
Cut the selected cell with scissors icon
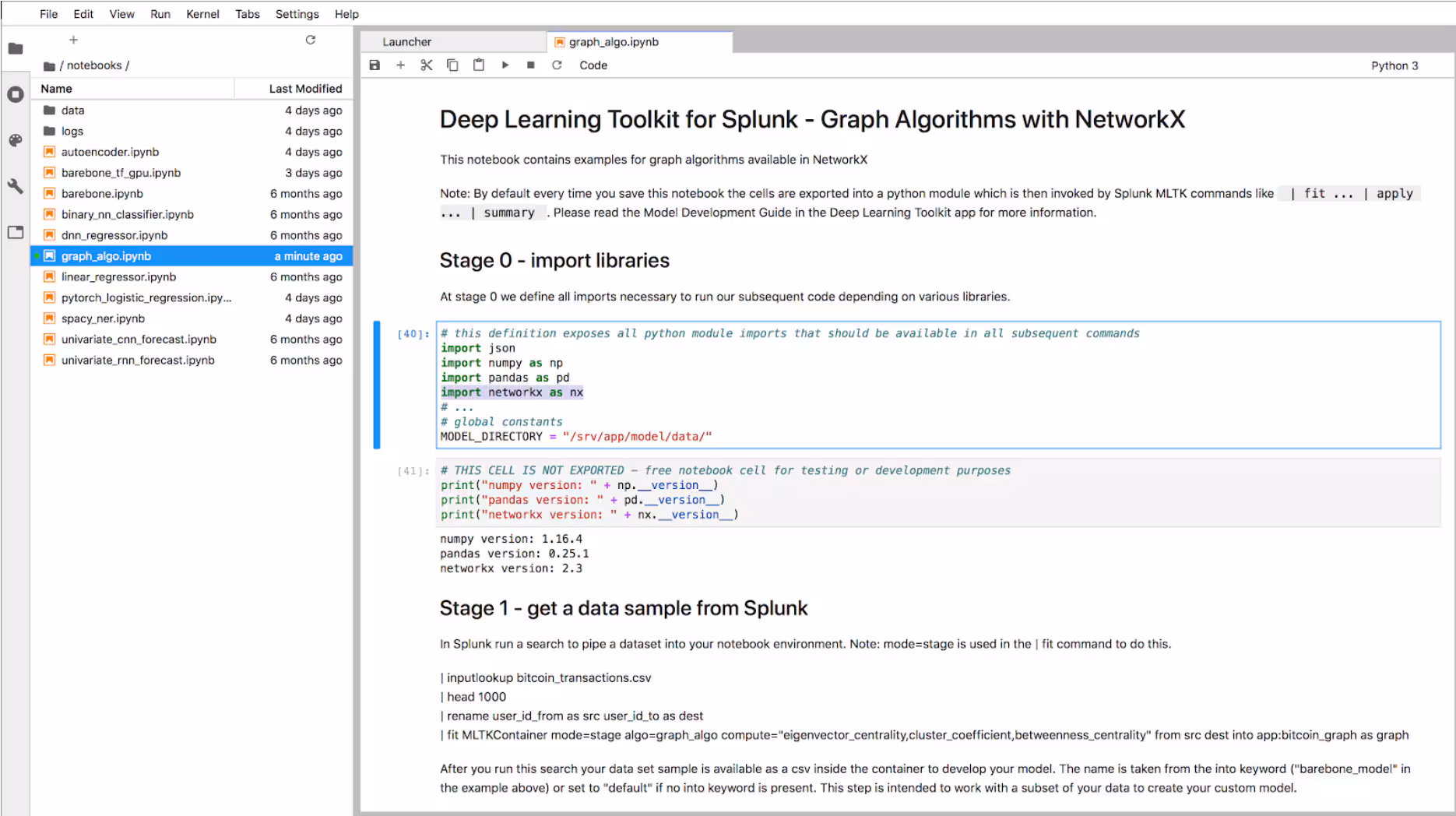coord(427,65)
